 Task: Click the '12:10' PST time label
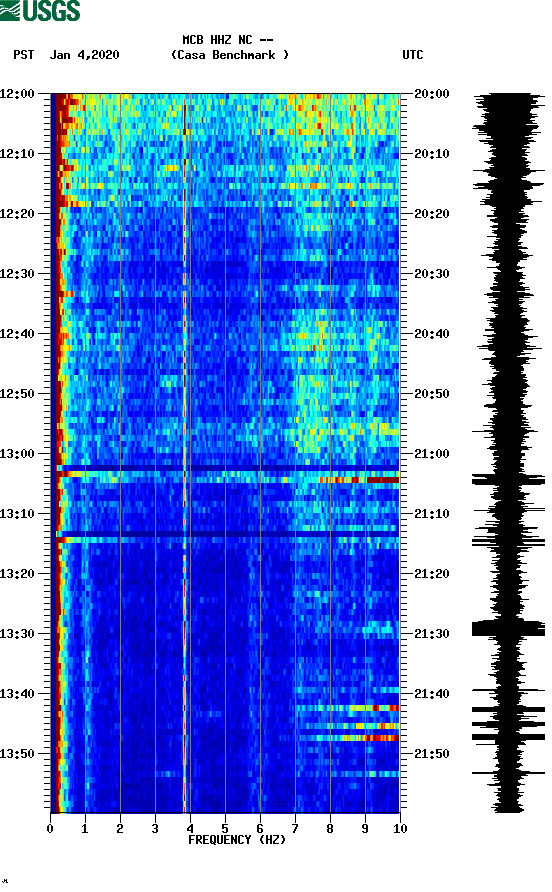[x=18, y=154]
